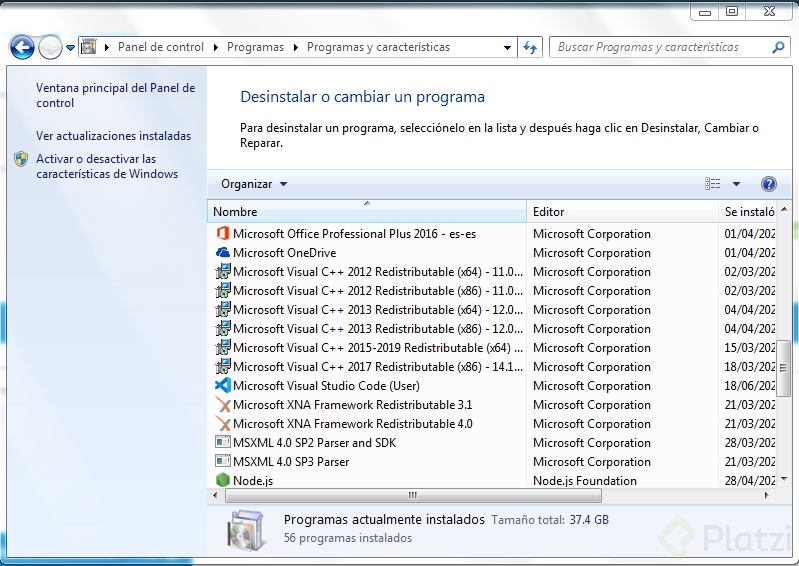
Task: Open the Organizar menu
Action: click(254, 184)
